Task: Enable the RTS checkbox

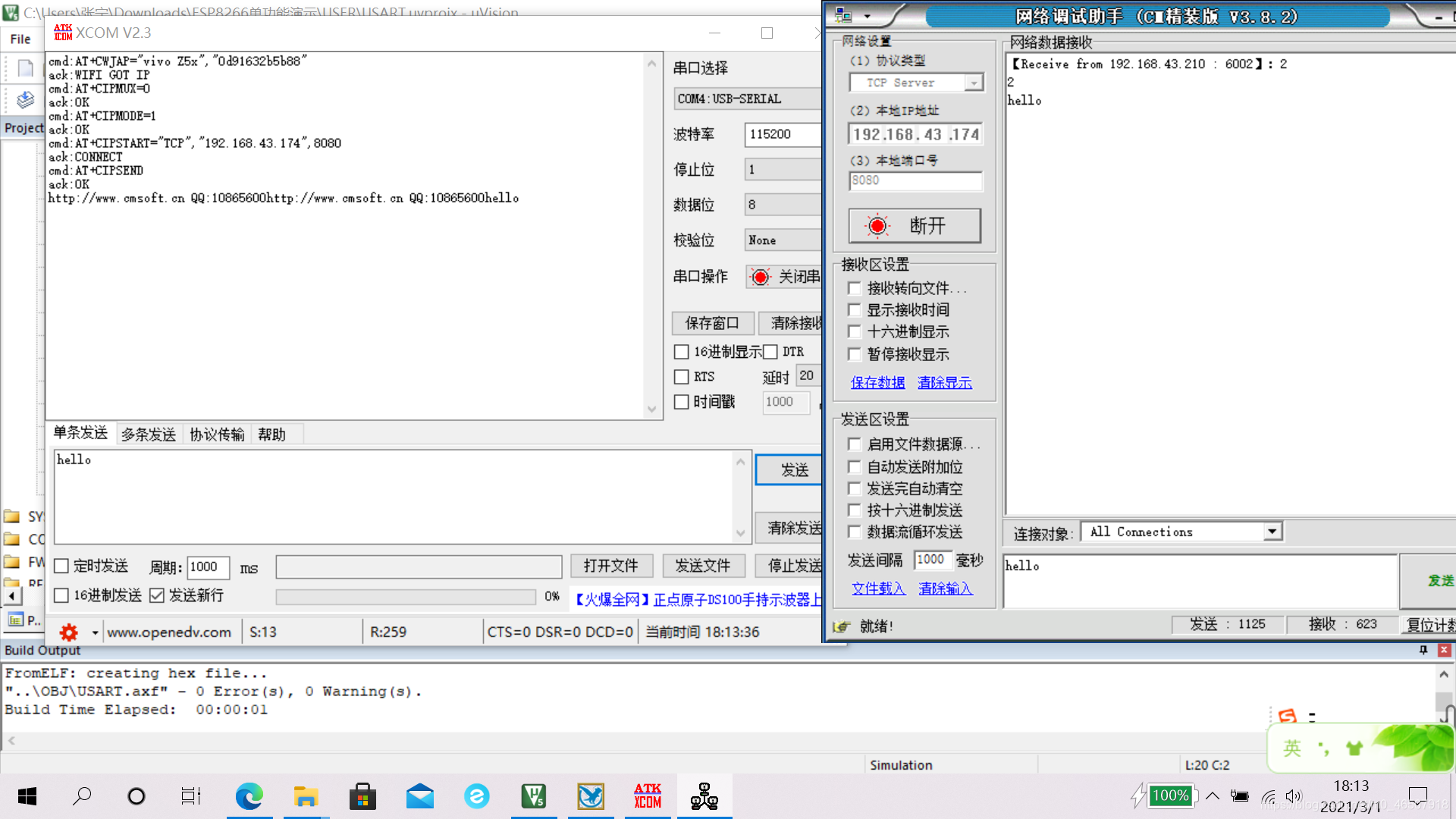Action: (681, 377)
